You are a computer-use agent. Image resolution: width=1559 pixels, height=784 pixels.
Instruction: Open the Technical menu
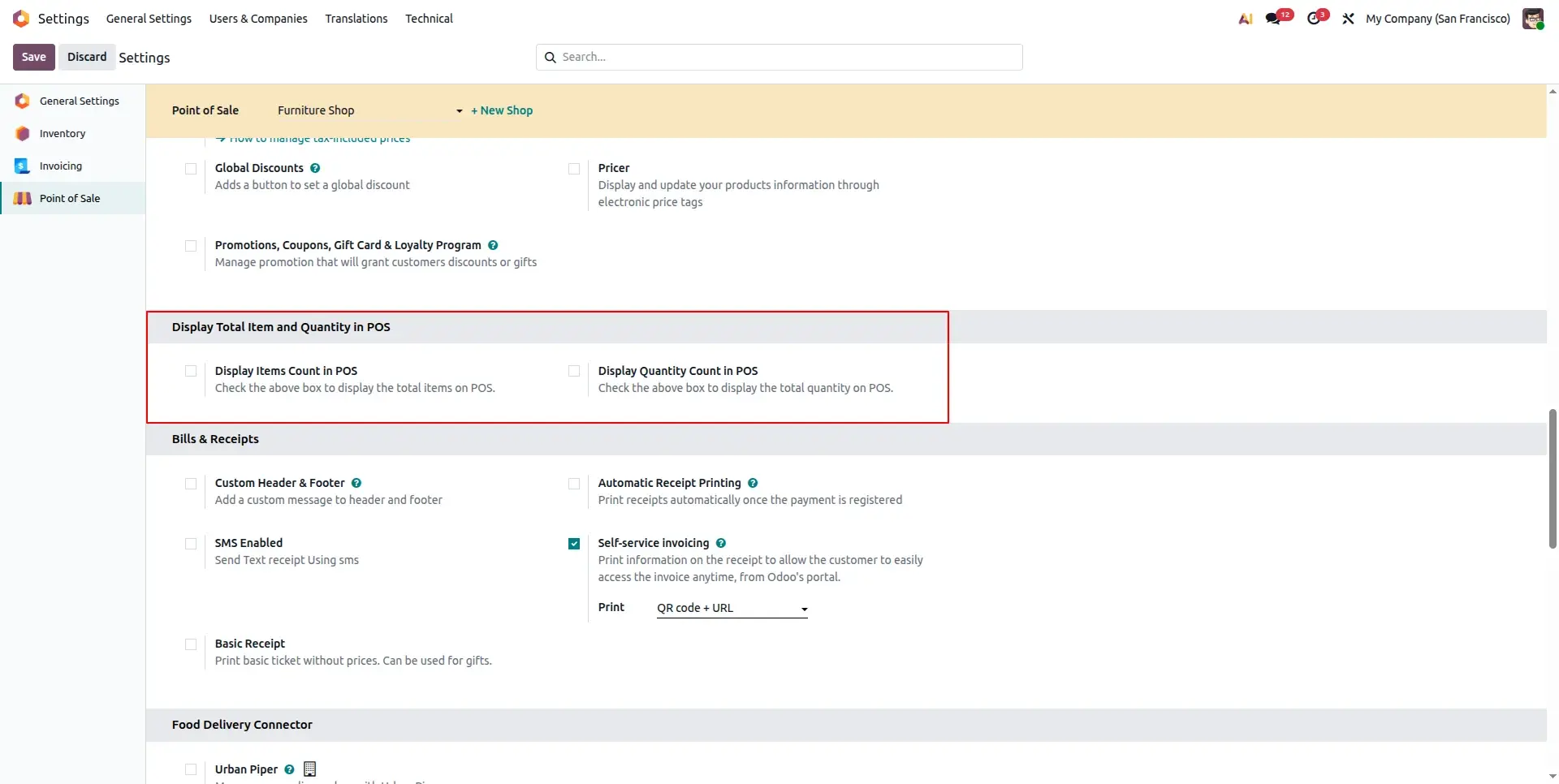(429, 19)
